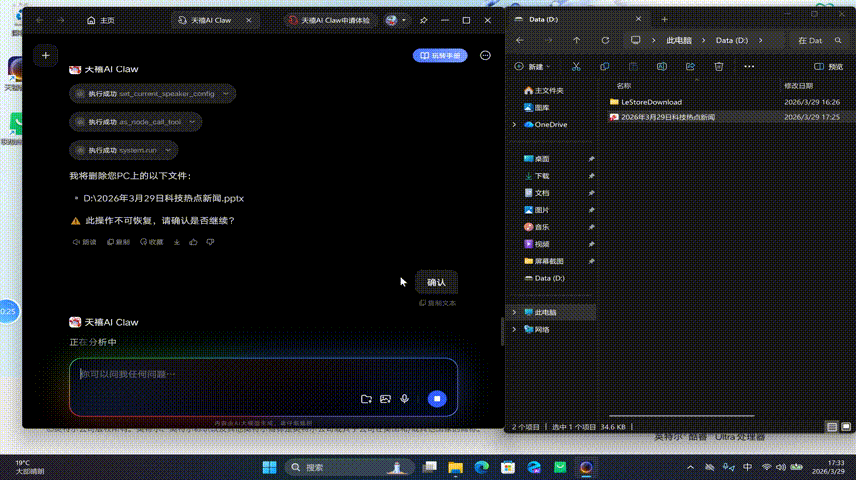Launch Microsoft Edge from the taskbar
Image resolution: width=856 pixels, height=480 pixels.
point(482,467)
